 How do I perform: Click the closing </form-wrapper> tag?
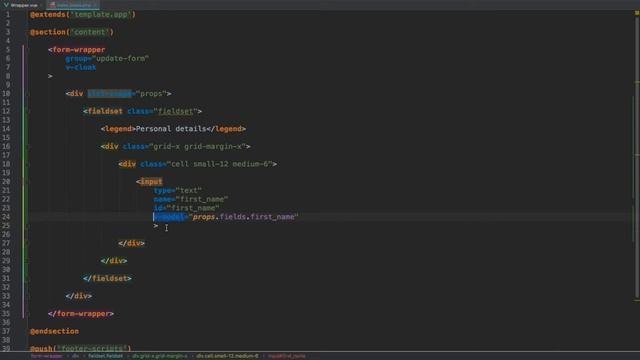pyautogui.click(x=80, y=313)
